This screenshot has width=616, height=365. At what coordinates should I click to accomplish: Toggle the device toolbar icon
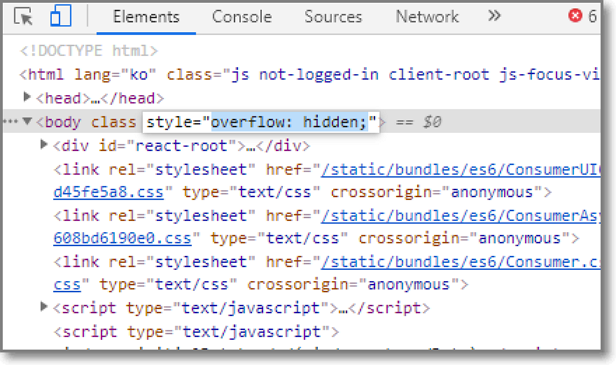(60, 16)
